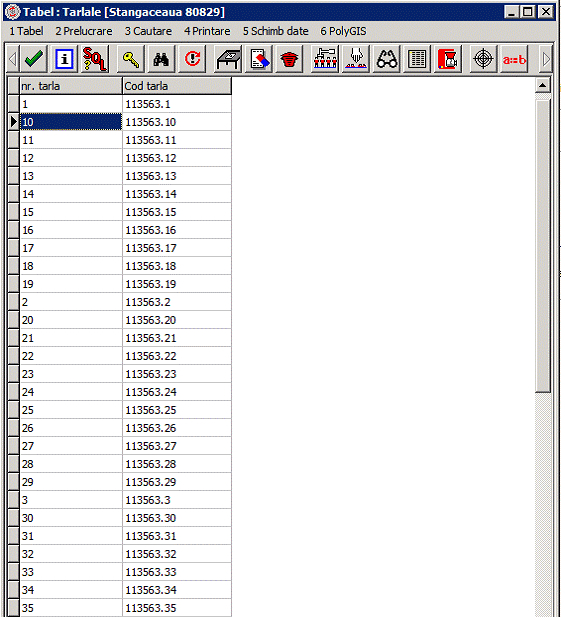Open the SQL query tool
The height and width of the screenshot is (617, 565).
click(x=94, y=59)
